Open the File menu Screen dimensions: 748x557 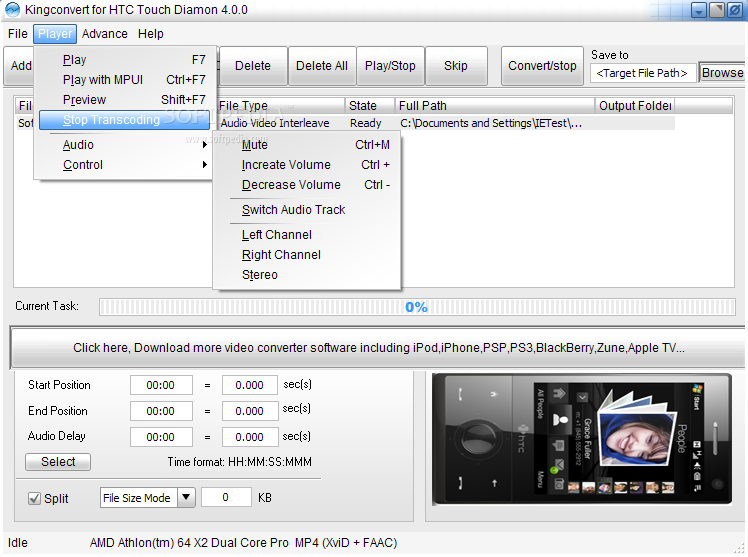pyautogui.click(x=18, y=34)
